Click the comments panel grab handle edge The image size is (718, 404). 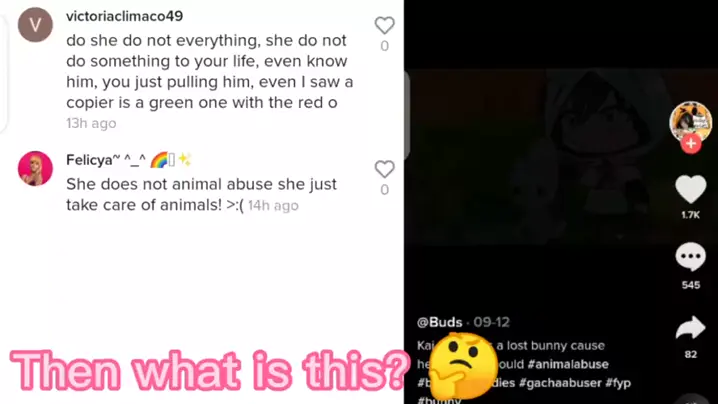pos(407,115)
